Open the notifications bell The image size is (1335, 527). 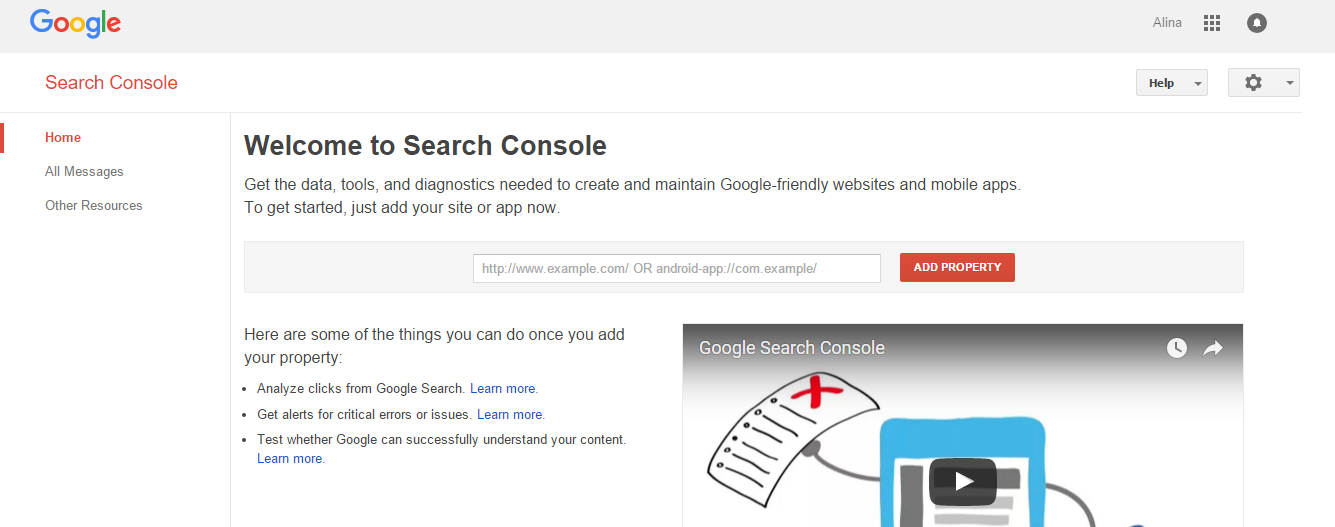[1257, 23]
